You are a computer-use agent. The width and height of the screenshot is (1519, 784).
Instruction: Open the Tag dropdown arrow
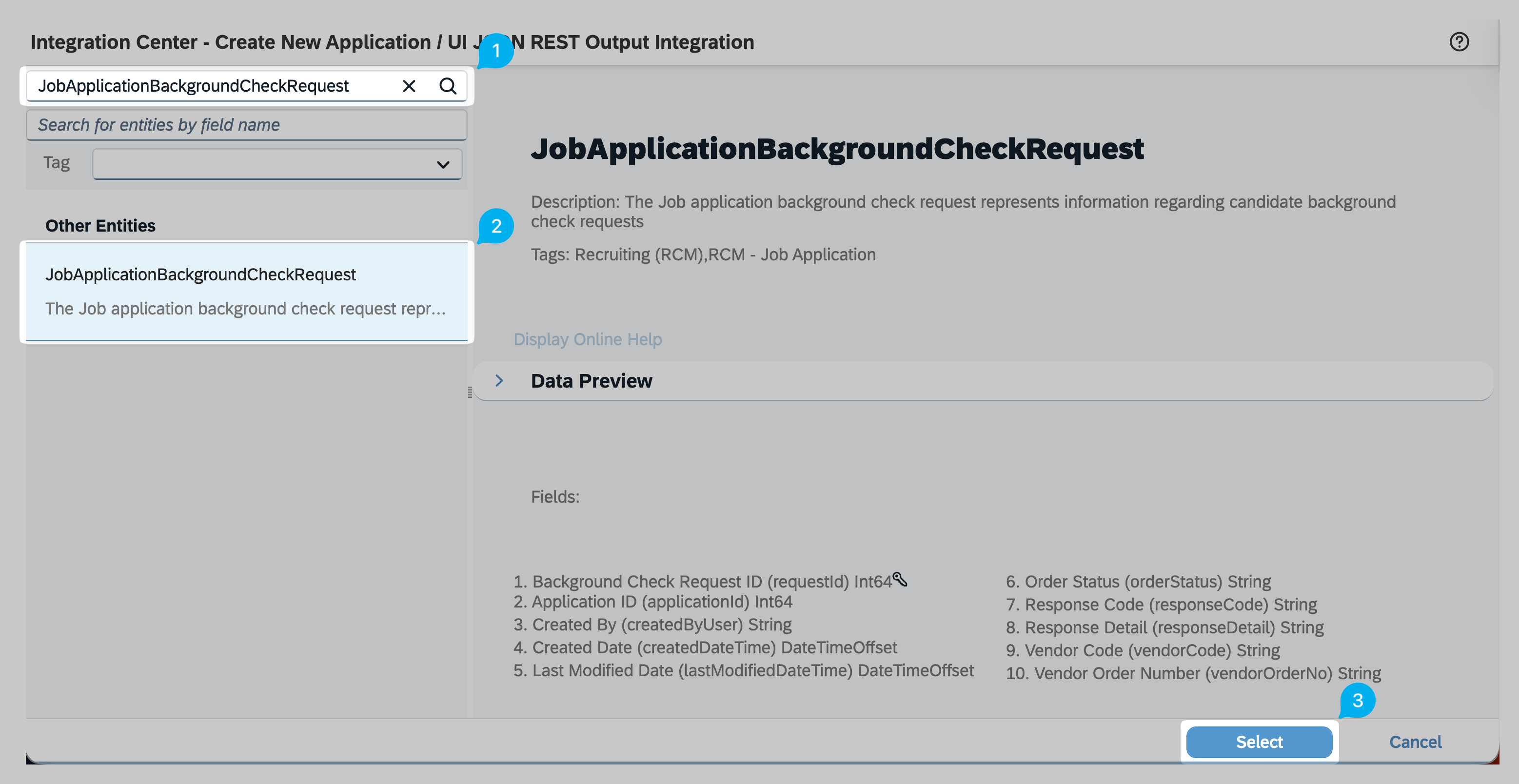pyautogui.click(x=443, y=164)
